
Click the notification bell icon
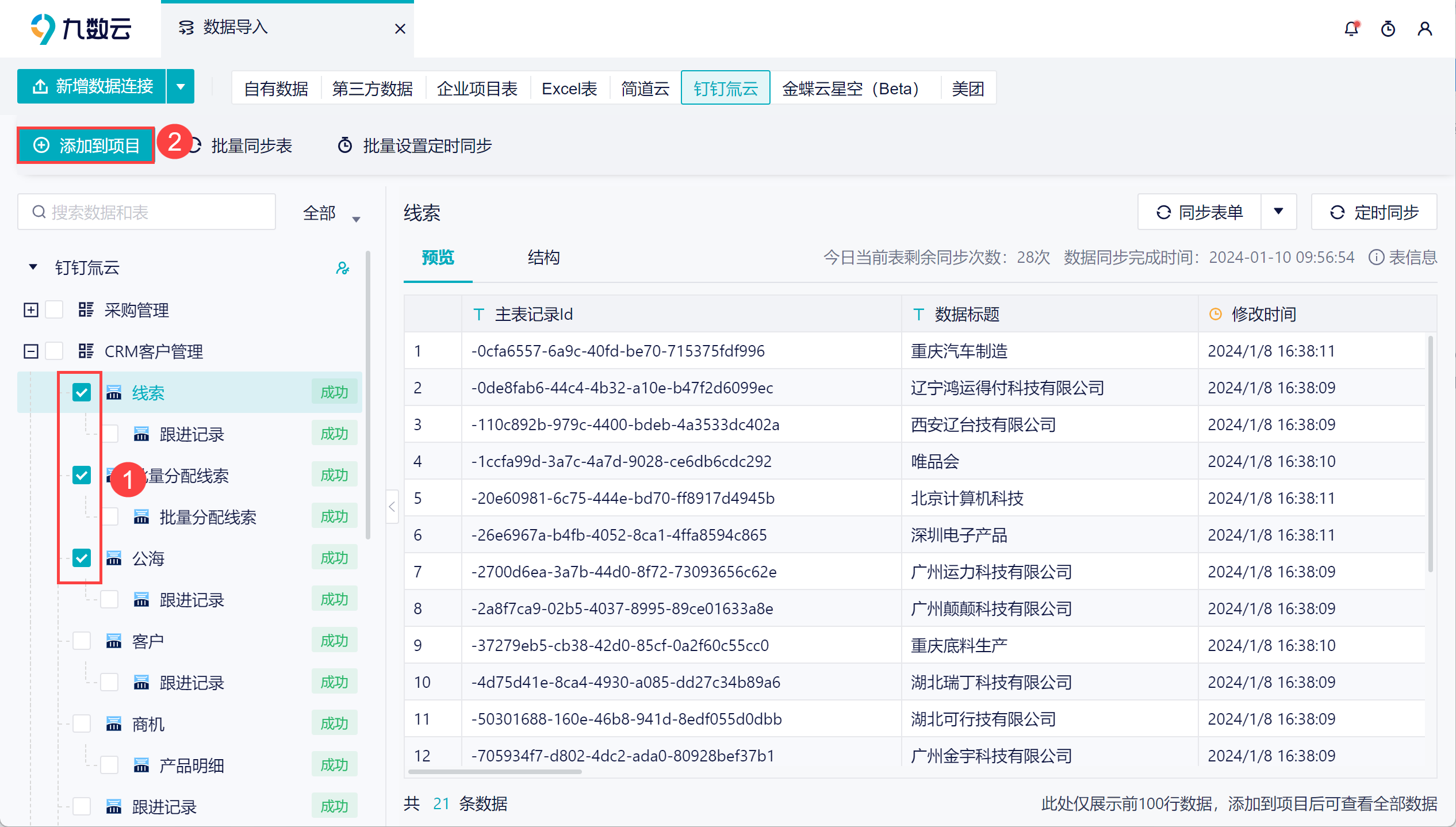1351,29
